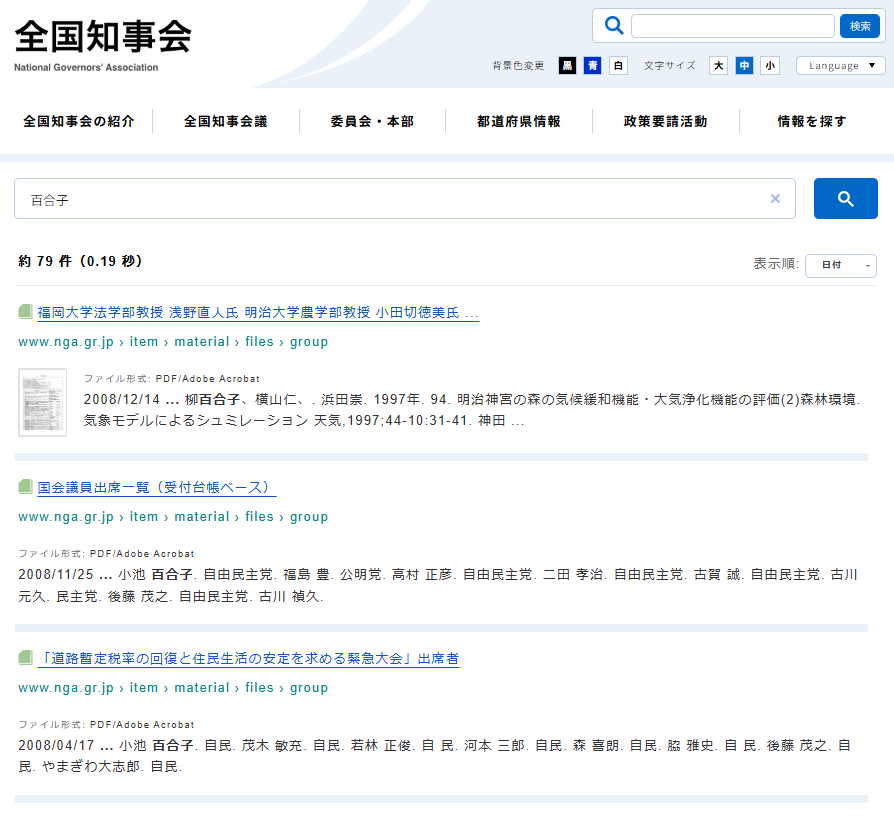The image size is (894, 817).
Task: Open the Language dropdown
Action: pos(840,66)
